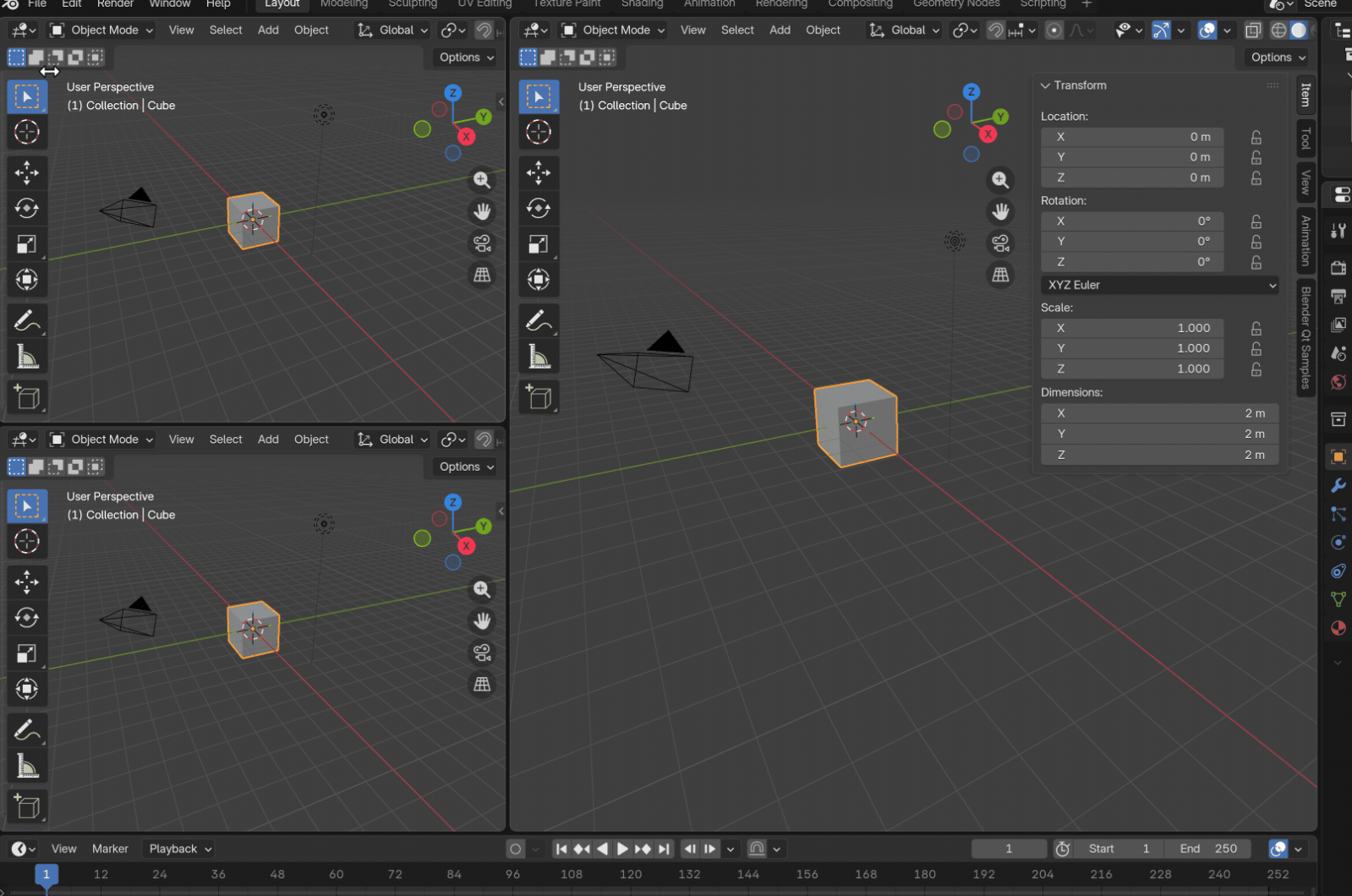This screenshot has width=1352, height=896.
Task: Lock Rotation Y in Transform panel
Action: tap(1256, 242)
